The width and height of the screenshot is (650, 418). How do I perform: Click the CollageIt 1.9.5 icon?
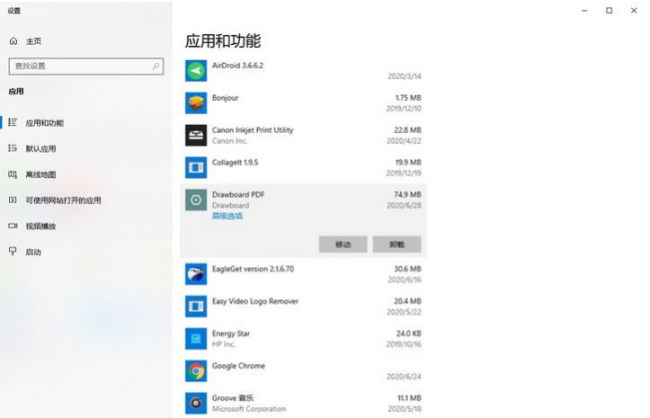click(196, 168)
